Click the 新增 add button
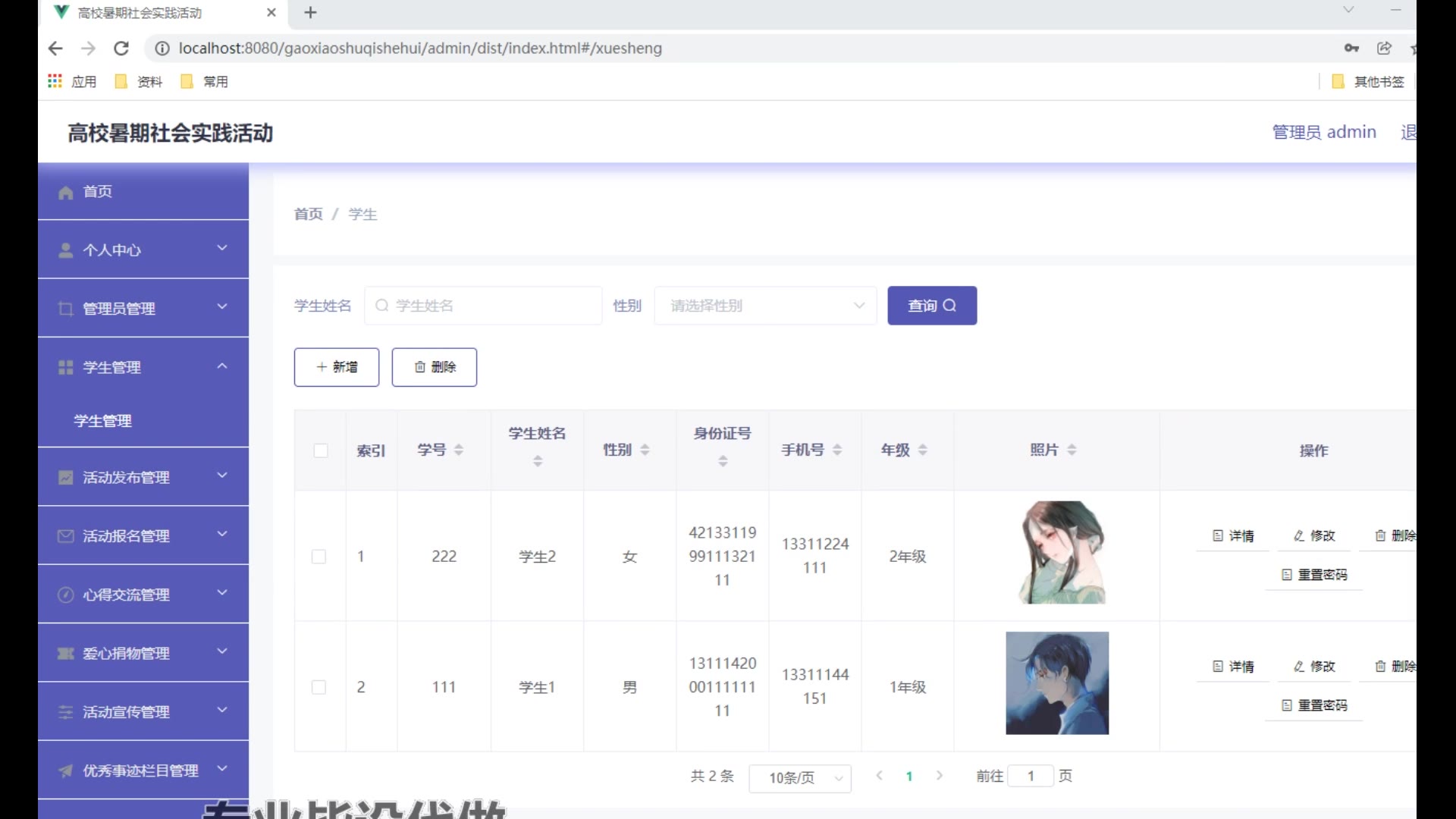 click(x=337, y=368)
